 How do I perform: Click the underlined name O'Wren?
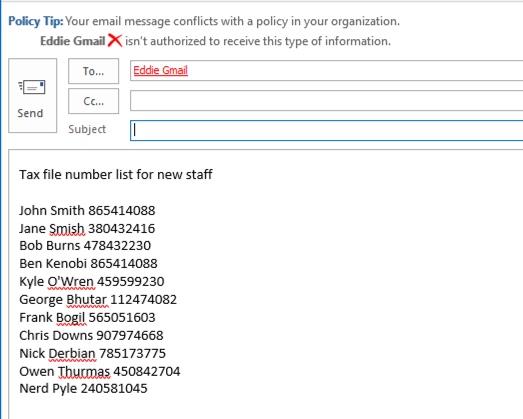(71, 282)
